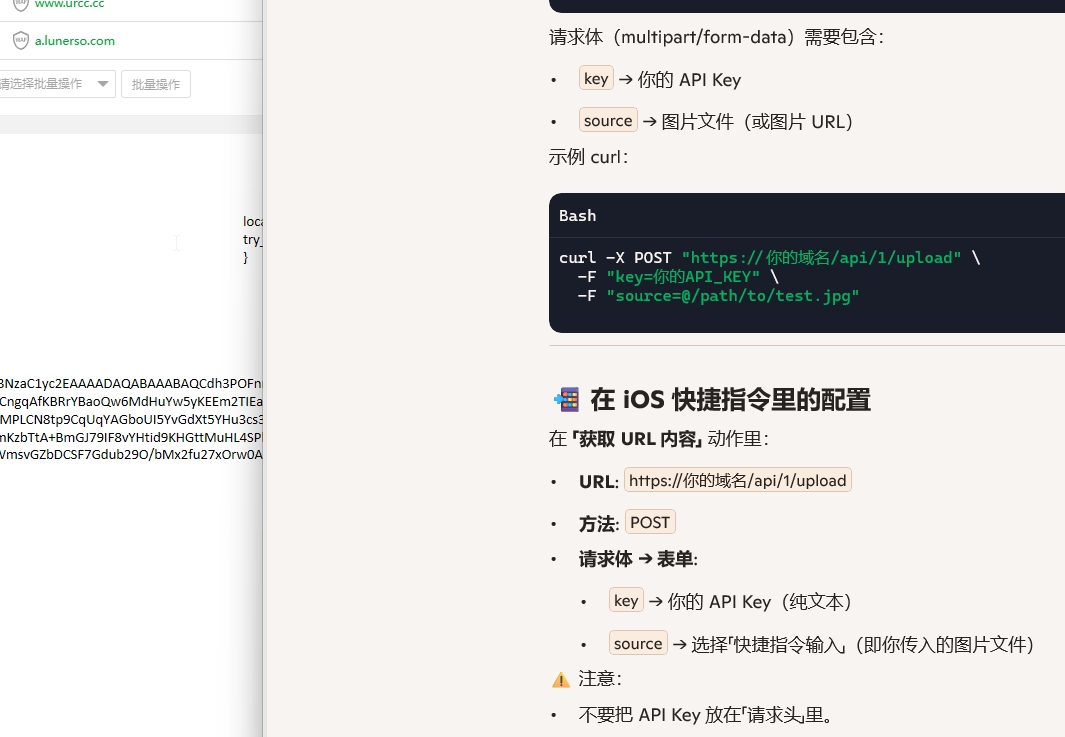Click the dropdown arrow of batch select
1065x737 pixels.
pyautogui.click(x=103, y=84)
